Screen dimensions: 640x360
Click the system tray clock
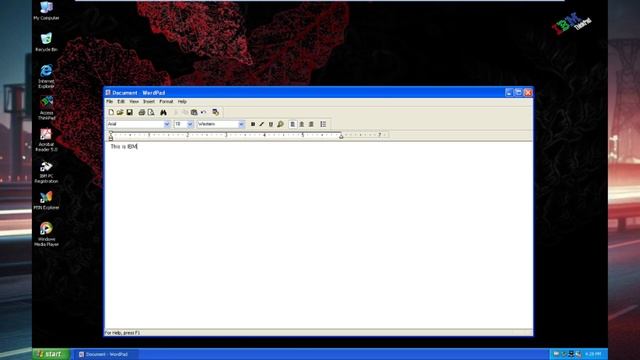(x=593, y=354)
